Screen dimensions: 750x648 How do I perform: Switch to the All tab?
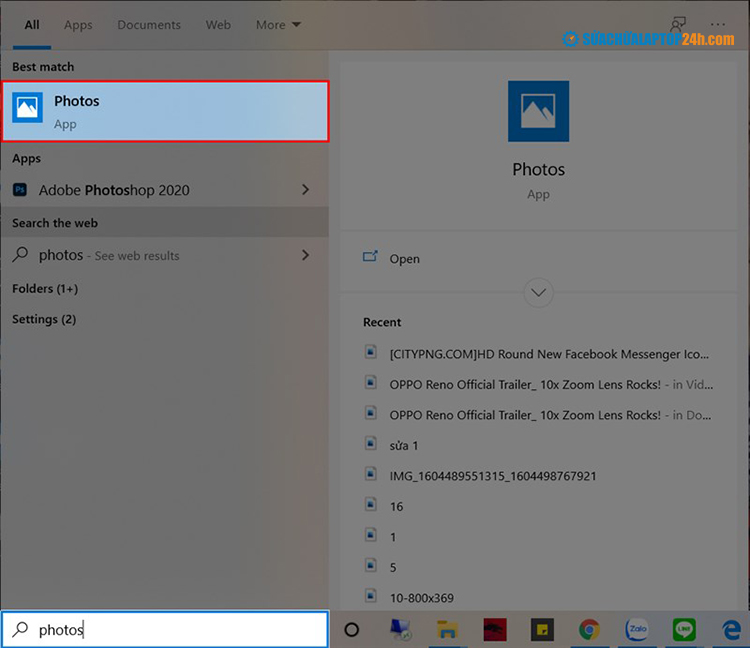(x=32, y=25)
